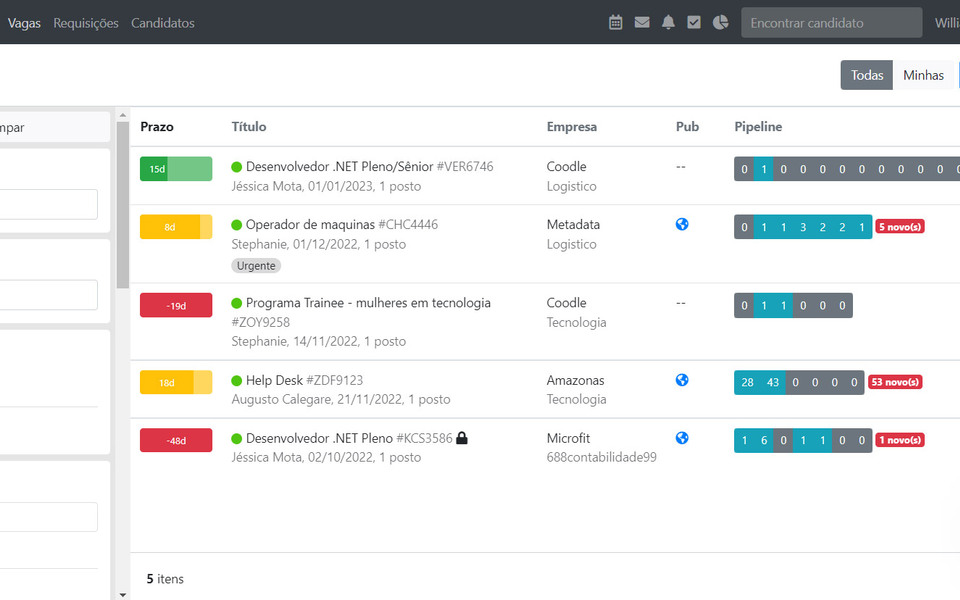This screenshot has width=960, height=600.
Task: Click the Urgente tag on Operador de maquinas
Action: pos(256,265)
